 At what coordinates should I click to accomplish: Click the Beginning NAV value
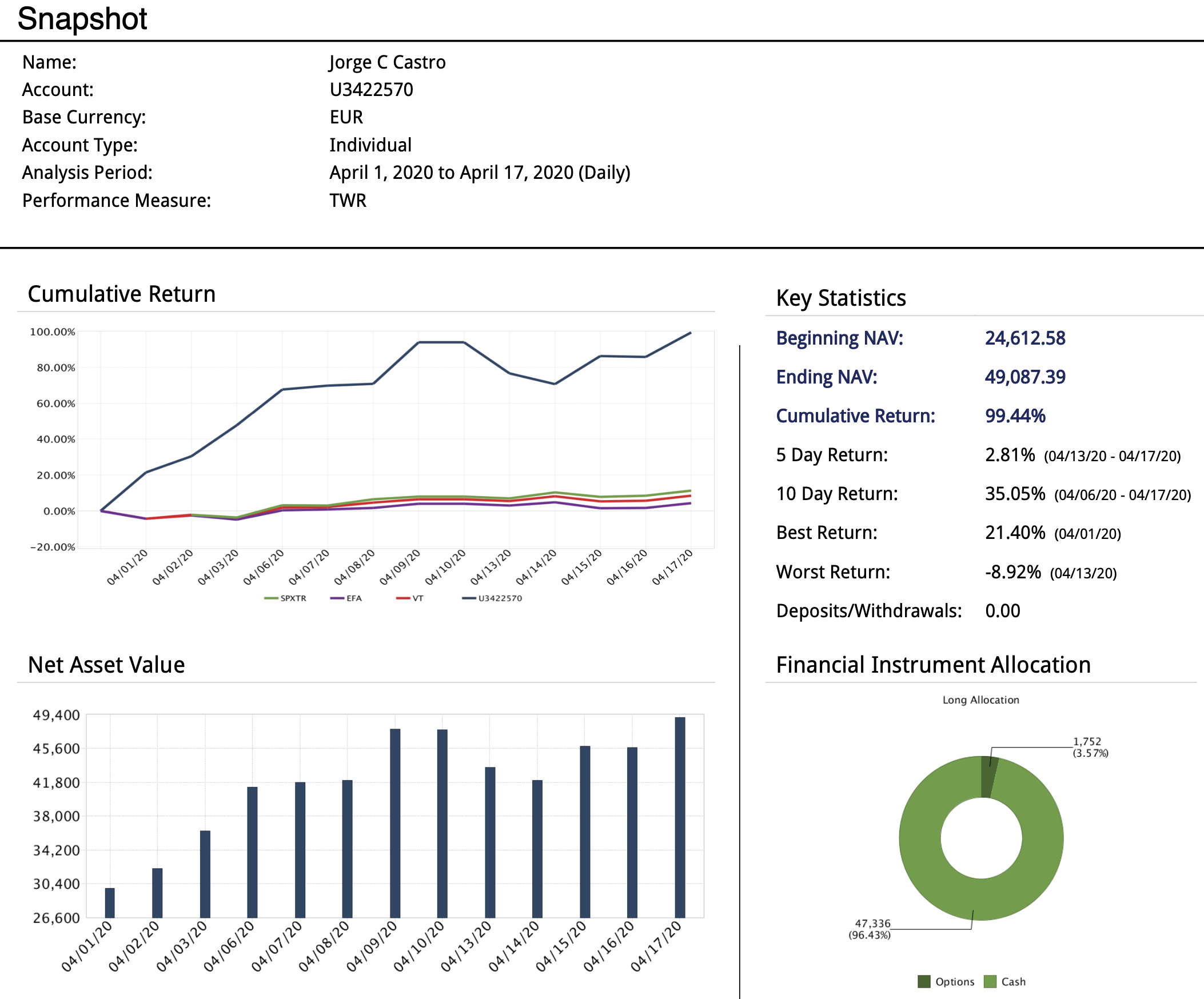pos(1024,338)
